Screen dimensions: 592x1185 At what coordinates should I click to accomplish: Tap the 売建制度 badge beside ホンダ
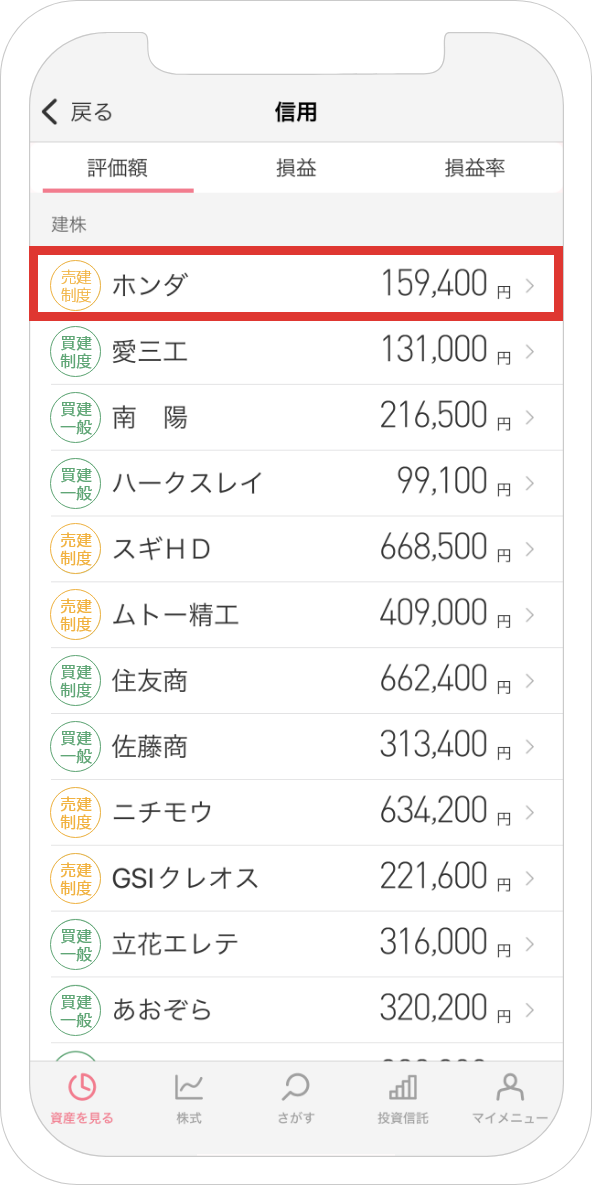click(76, 285)
